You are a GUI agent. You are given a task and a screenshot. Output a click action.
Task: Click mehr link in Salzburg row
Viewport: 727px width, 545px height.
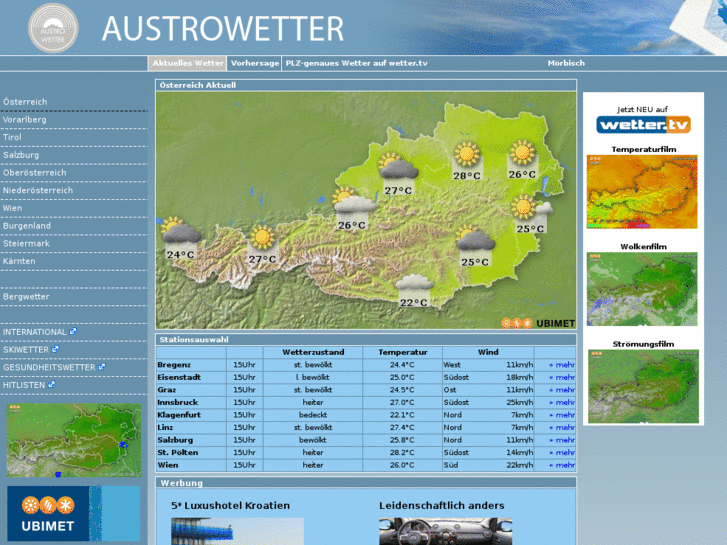(x=562, y=440)
